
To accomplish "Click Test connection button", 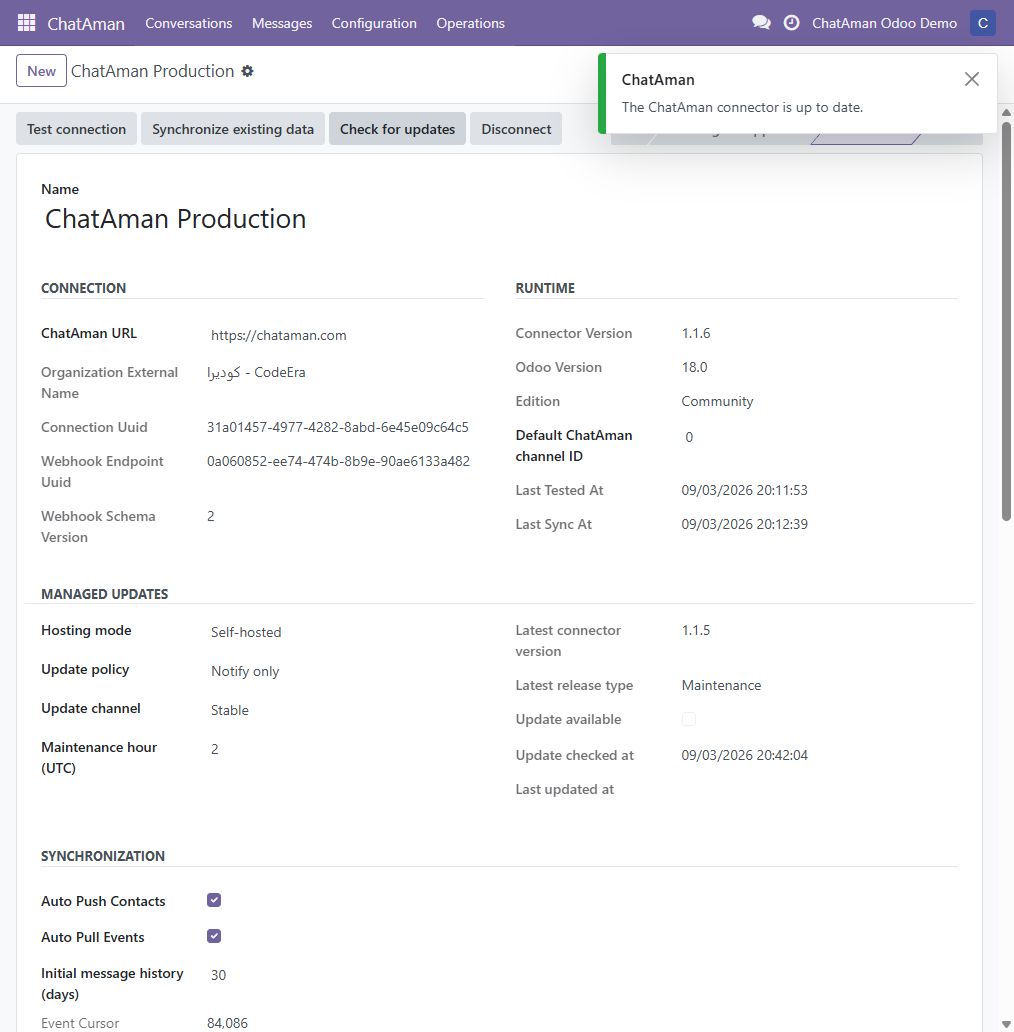I will (76, 129).
